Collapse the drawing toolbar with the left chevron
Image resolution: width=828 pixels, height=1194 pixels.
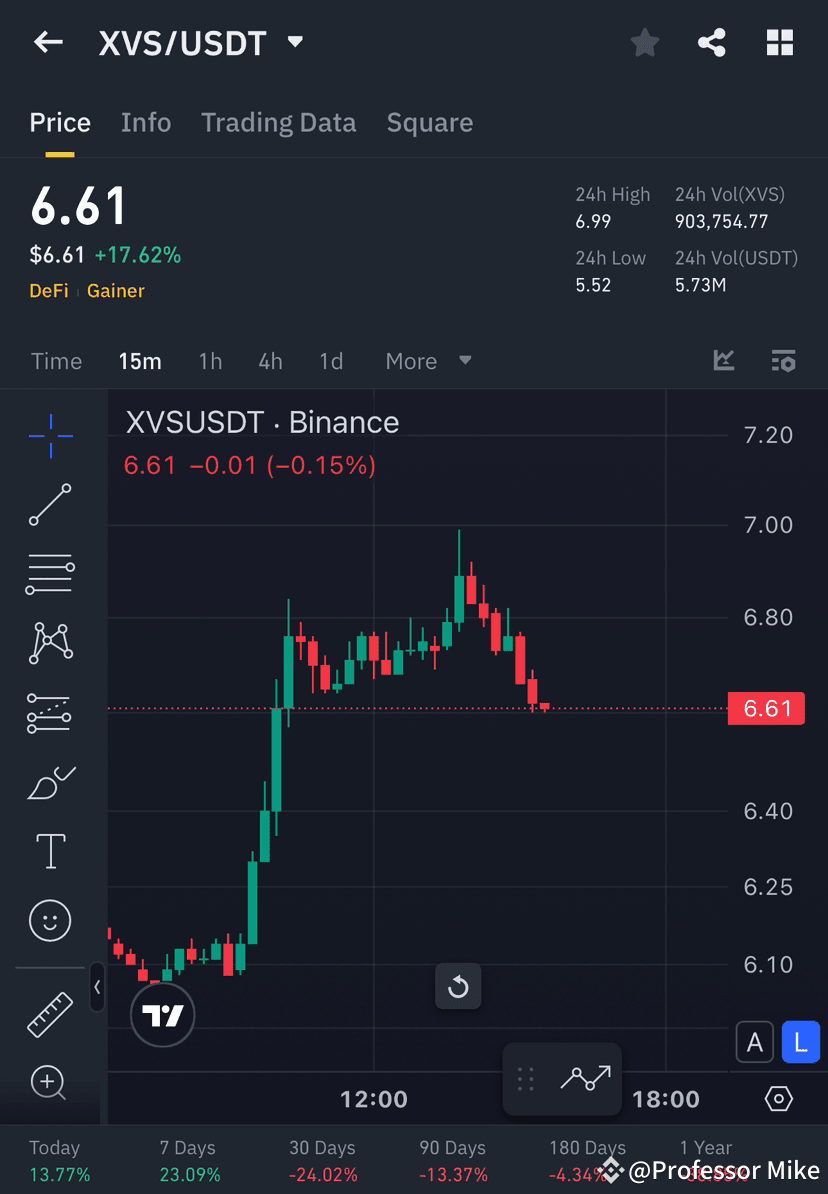coord(97,988)
